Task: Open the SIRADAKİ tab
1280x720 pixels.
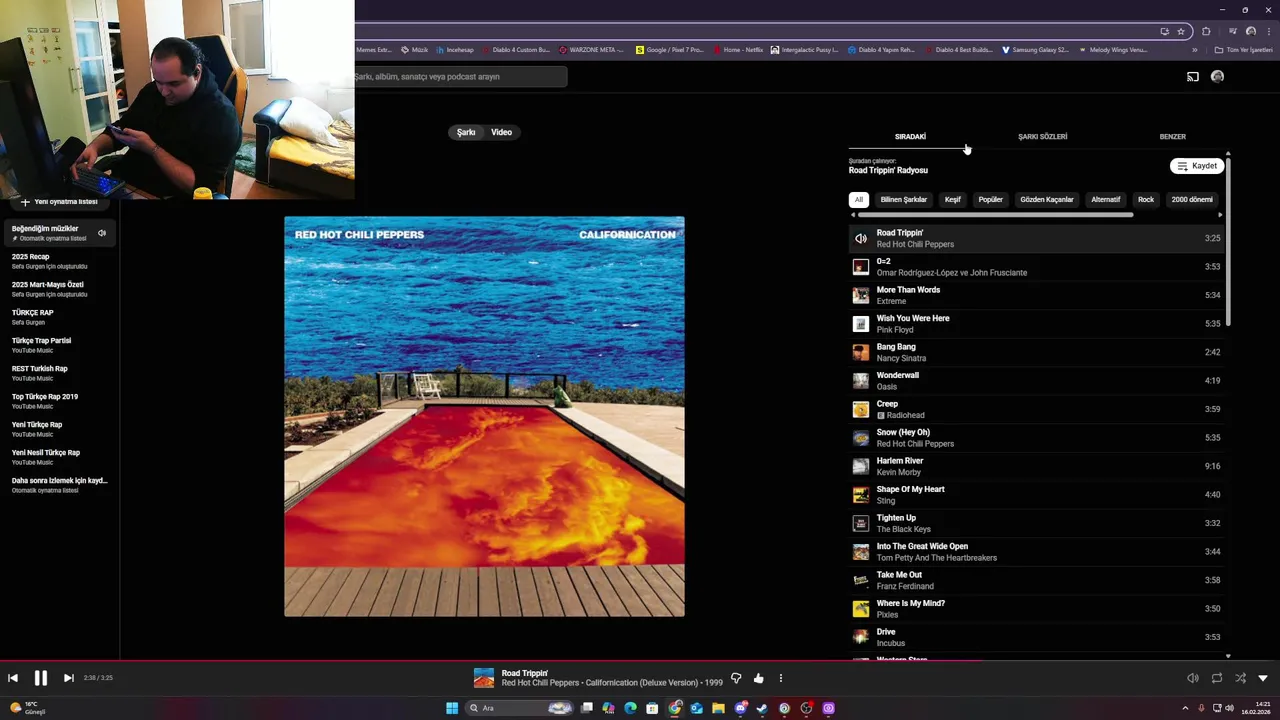Action: tap(910, 136)
